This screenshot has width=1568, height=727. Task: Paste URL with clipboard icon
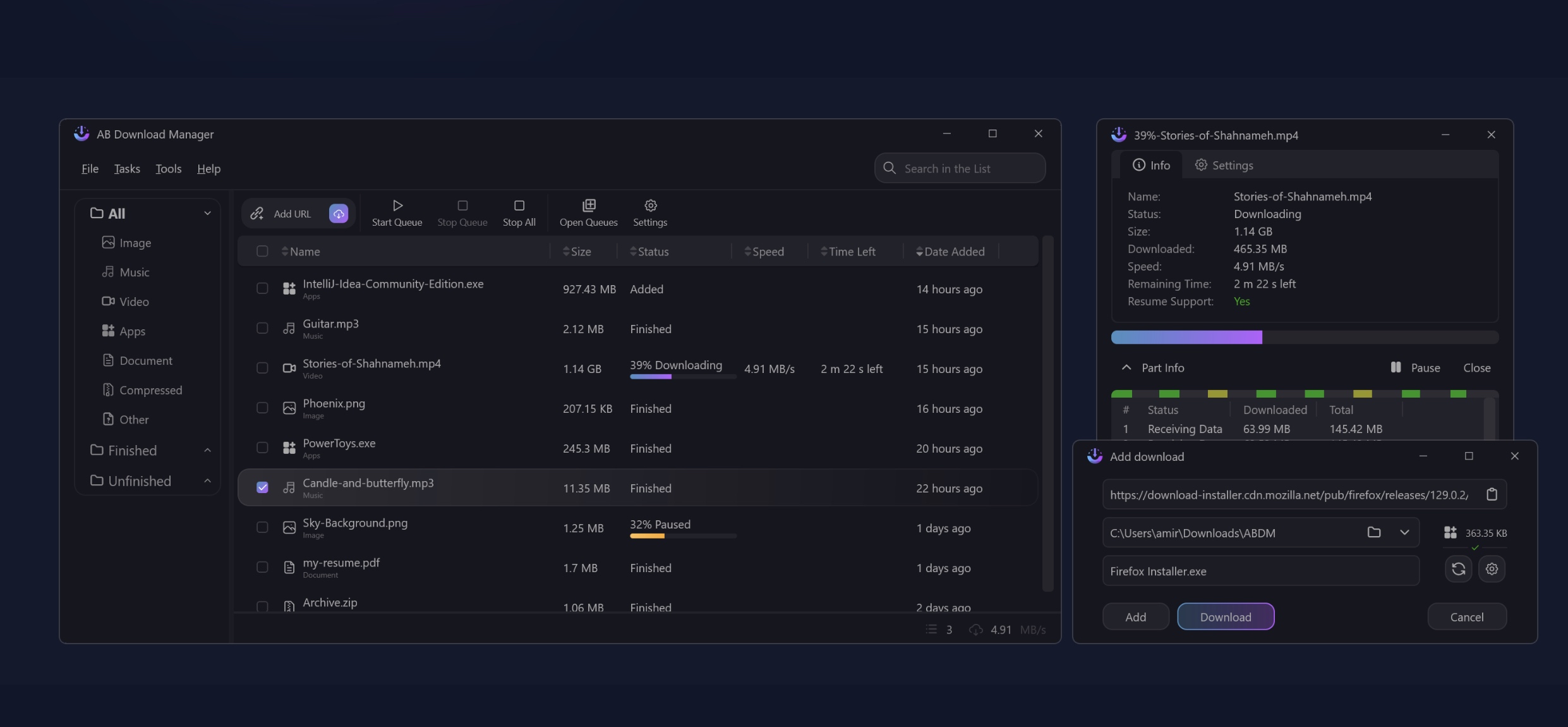1492,494
